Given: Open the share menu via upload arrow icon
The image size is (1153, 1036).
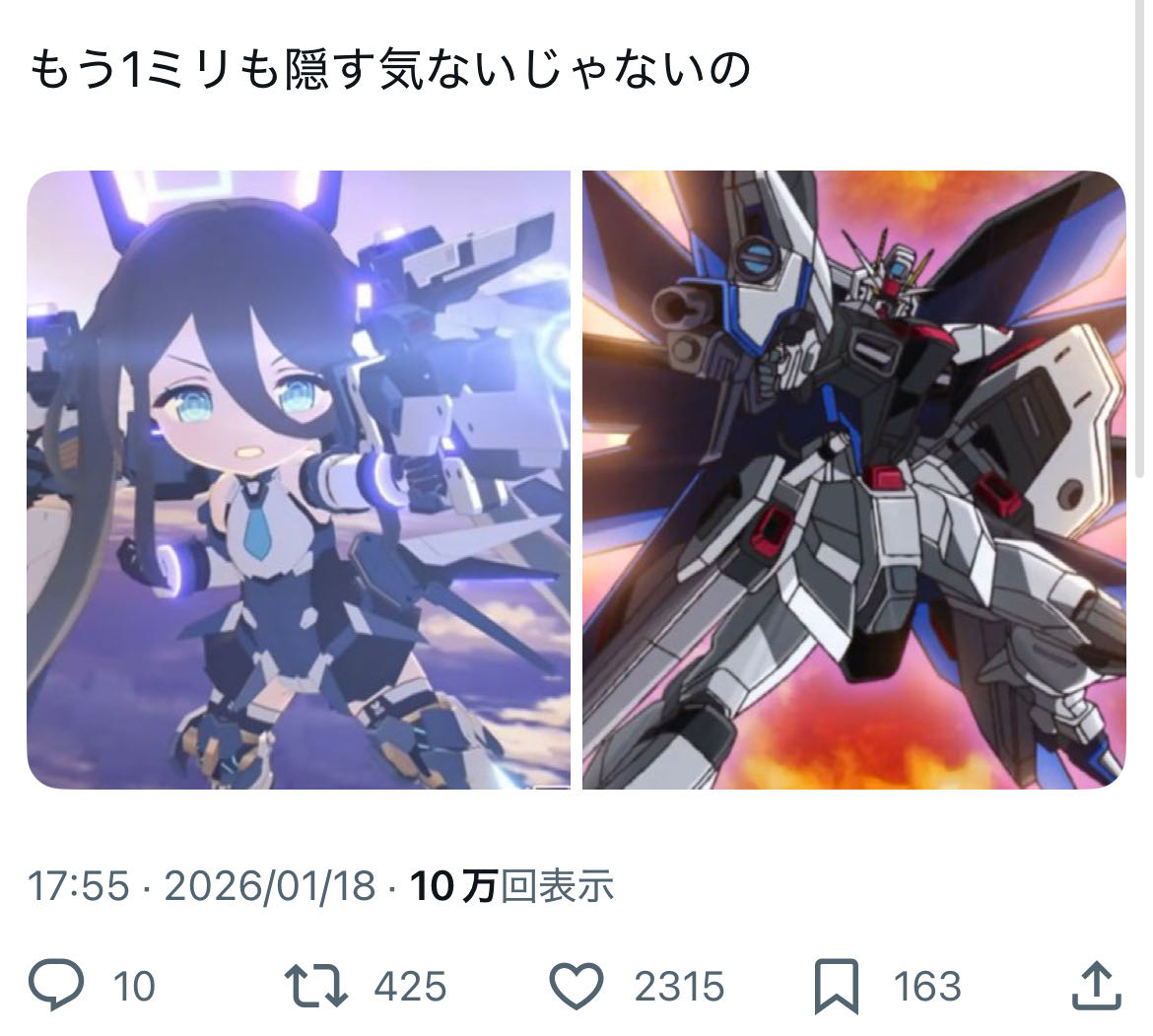Looking at the screenshot, I should click(1096, 986).
